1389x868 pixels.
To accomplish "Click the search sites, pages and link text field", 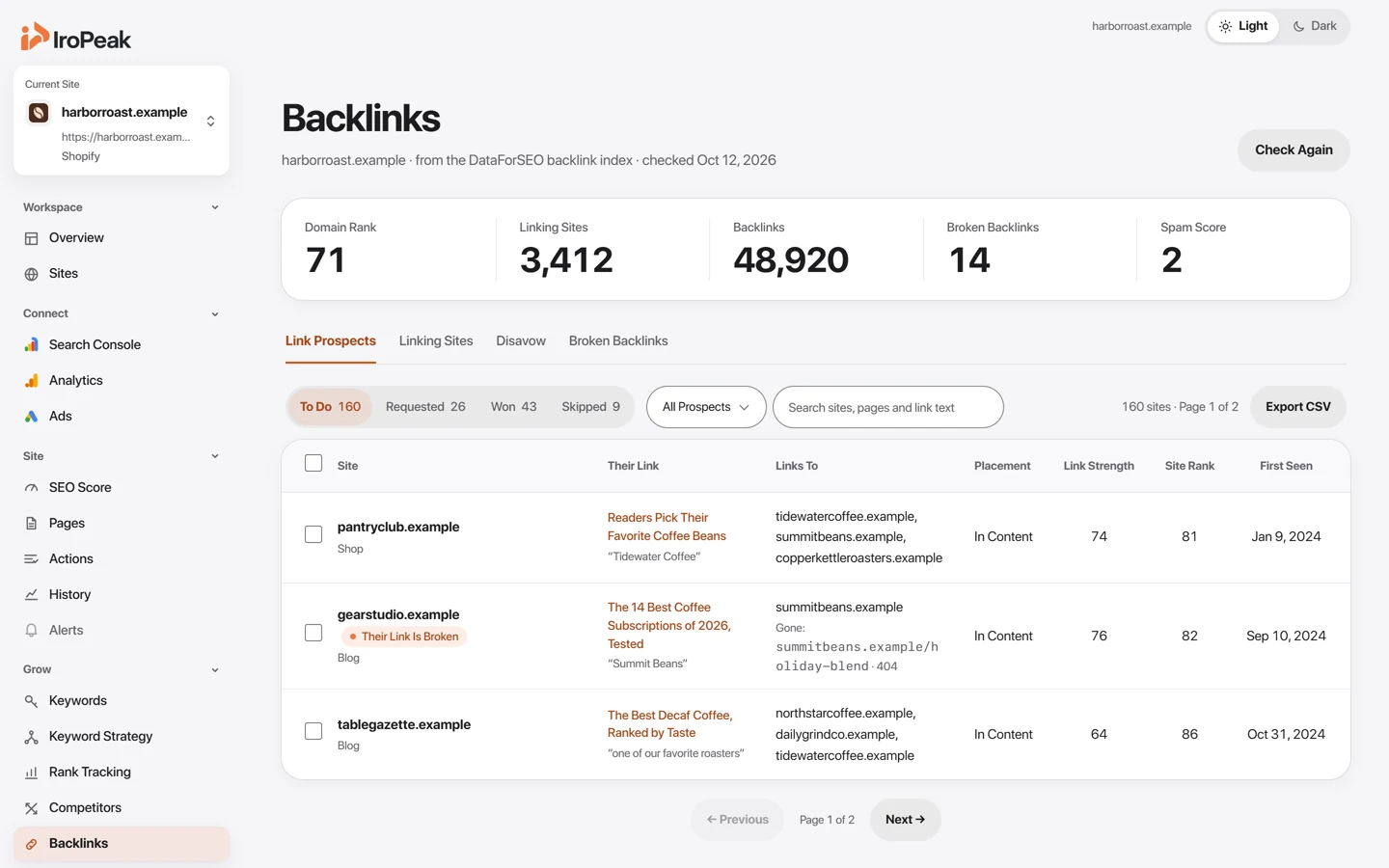I will (887, 407).
